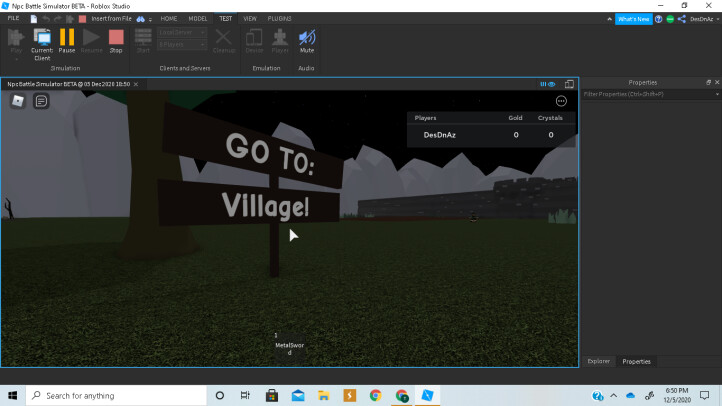
Task: Open the Local Server dropdown
Action: click(x=182, y=33)
